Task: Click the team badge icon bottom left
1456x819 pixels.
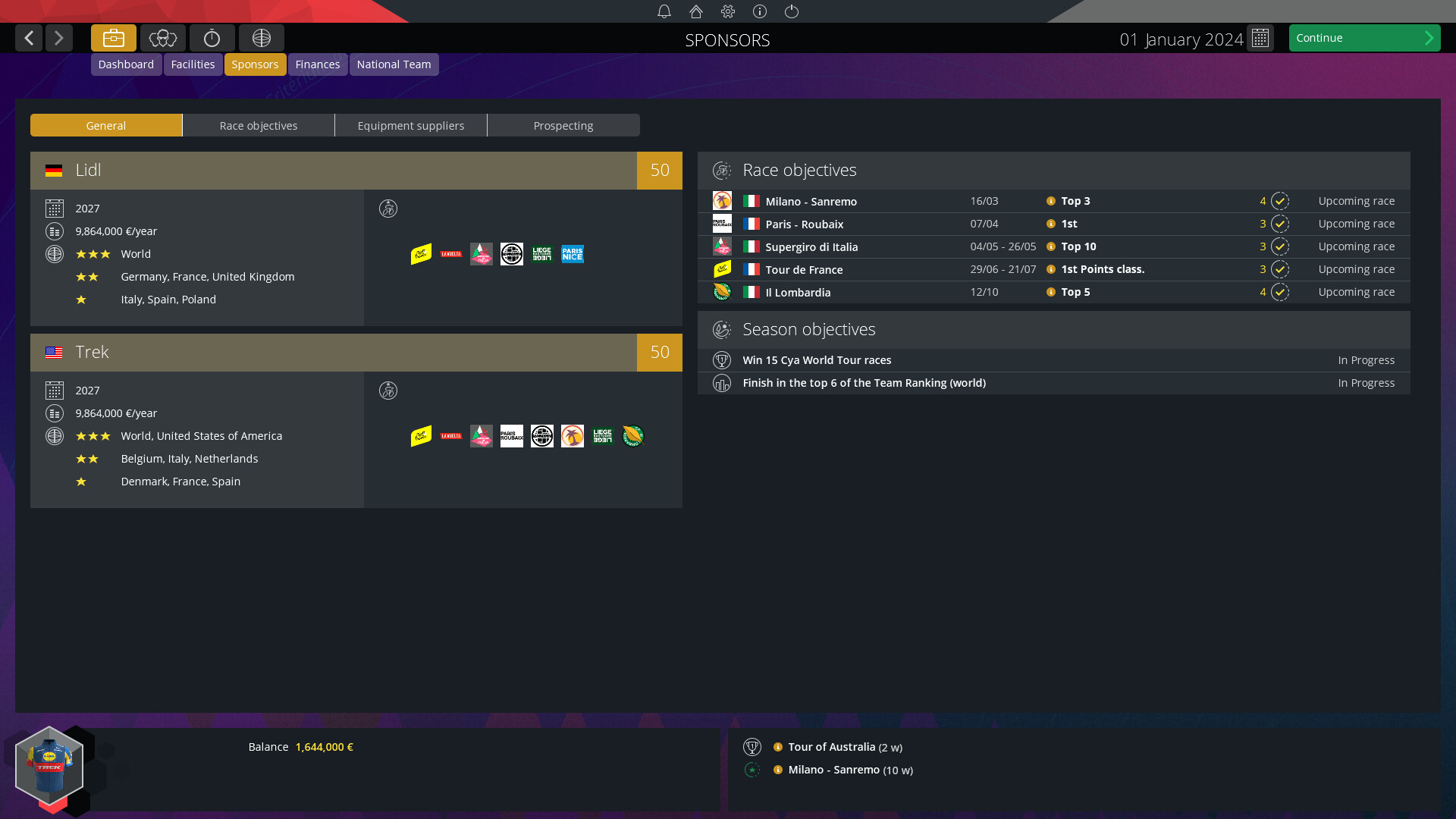Action: click(x=49, y=764)
